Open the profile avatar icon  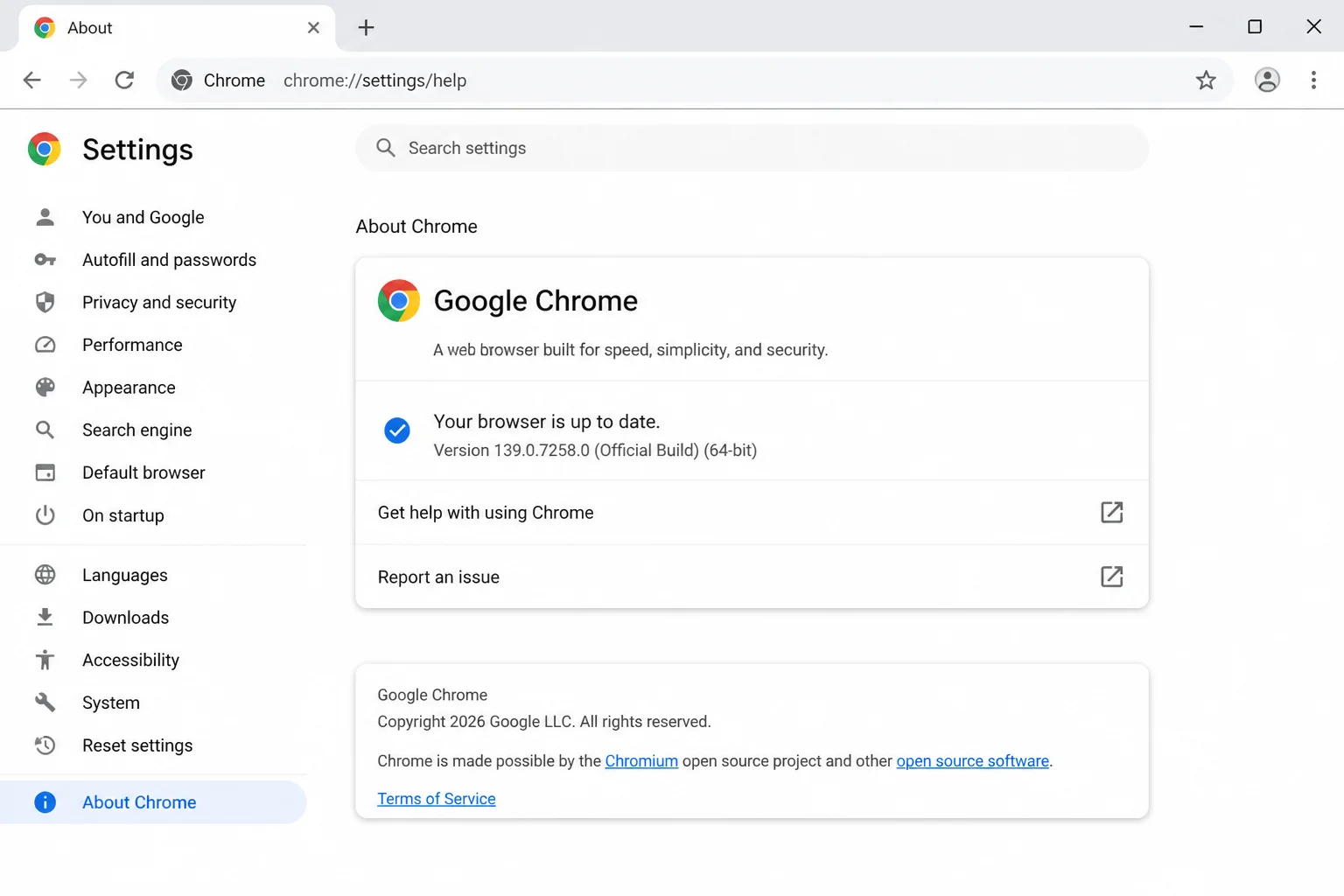[1267, 80]
